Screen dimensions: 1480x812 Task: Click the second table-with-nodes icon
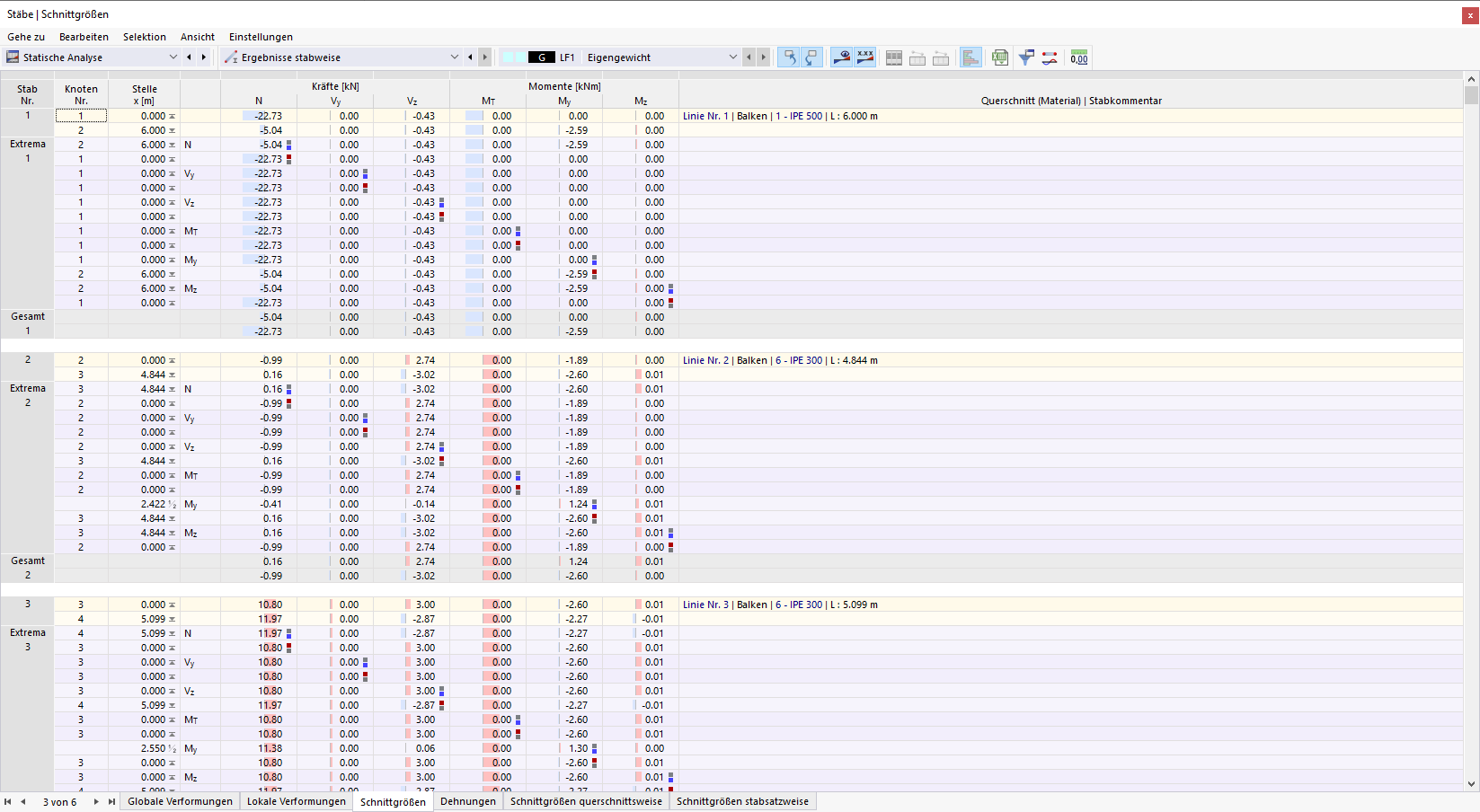point(941,57)
